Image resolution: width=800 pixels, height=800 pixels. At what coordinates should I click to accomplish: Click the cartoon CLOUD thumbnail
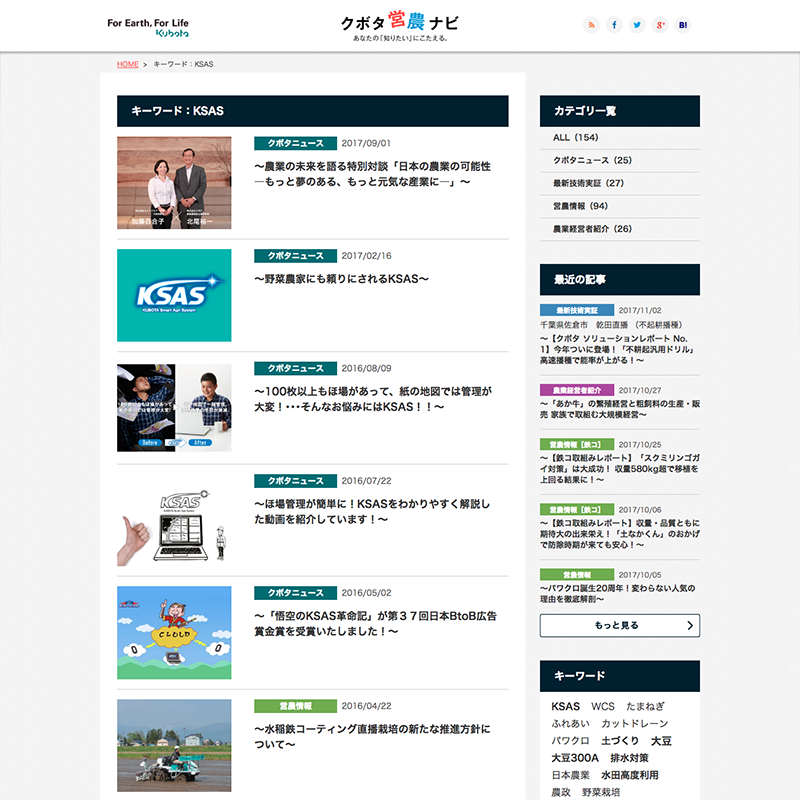(x=174, y=633)
